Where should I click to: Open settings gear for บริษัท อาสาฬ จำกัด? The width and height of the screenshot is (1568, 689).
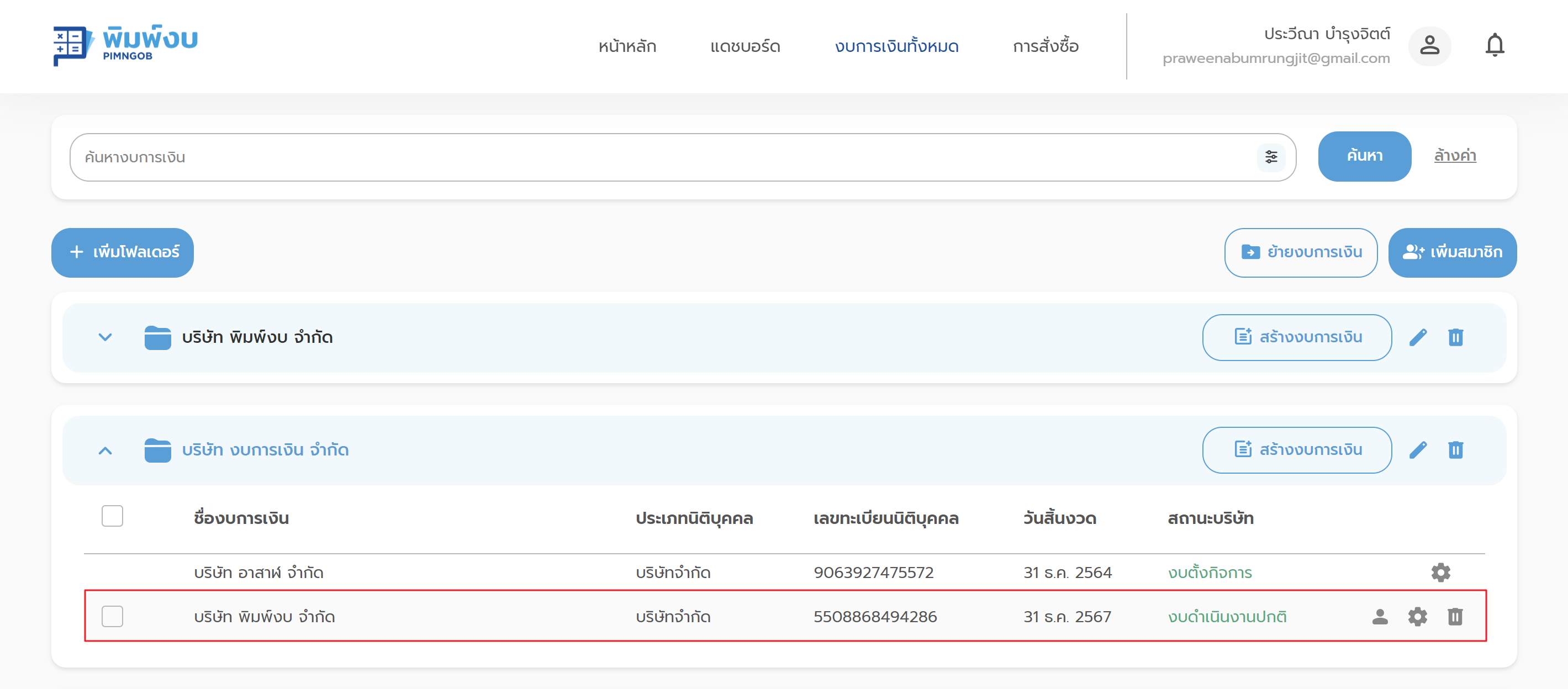point(1440,572)
